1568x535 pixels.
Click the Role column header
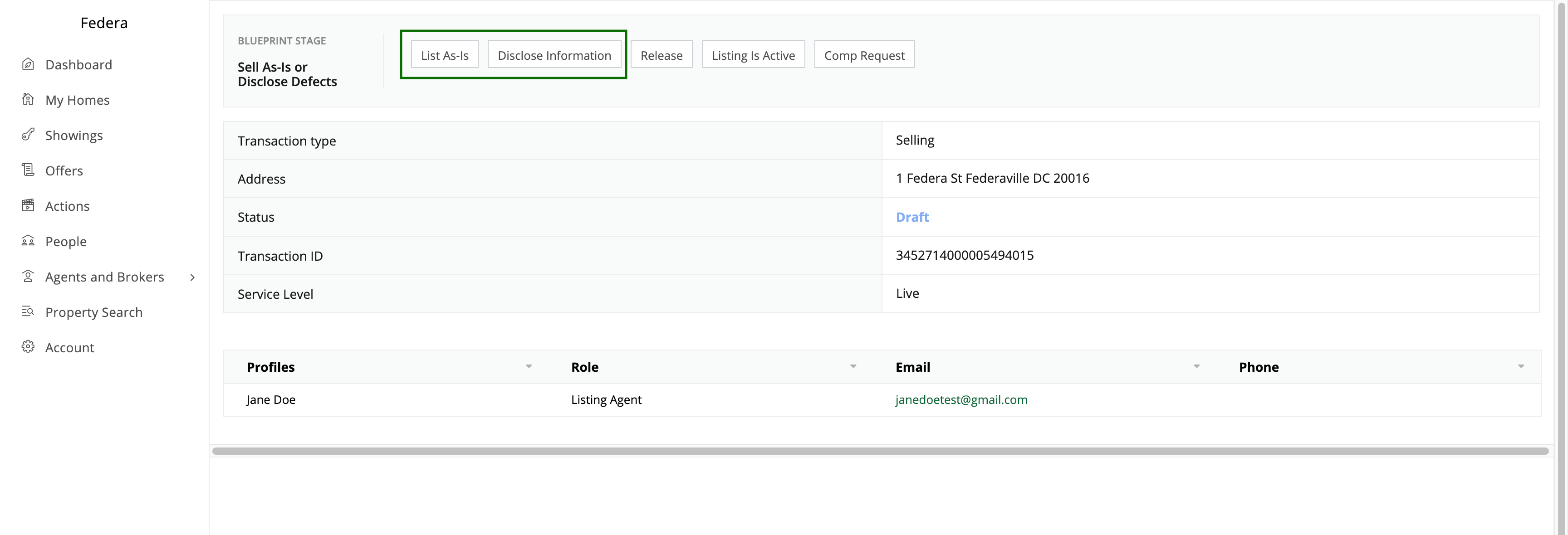[585, 367]
